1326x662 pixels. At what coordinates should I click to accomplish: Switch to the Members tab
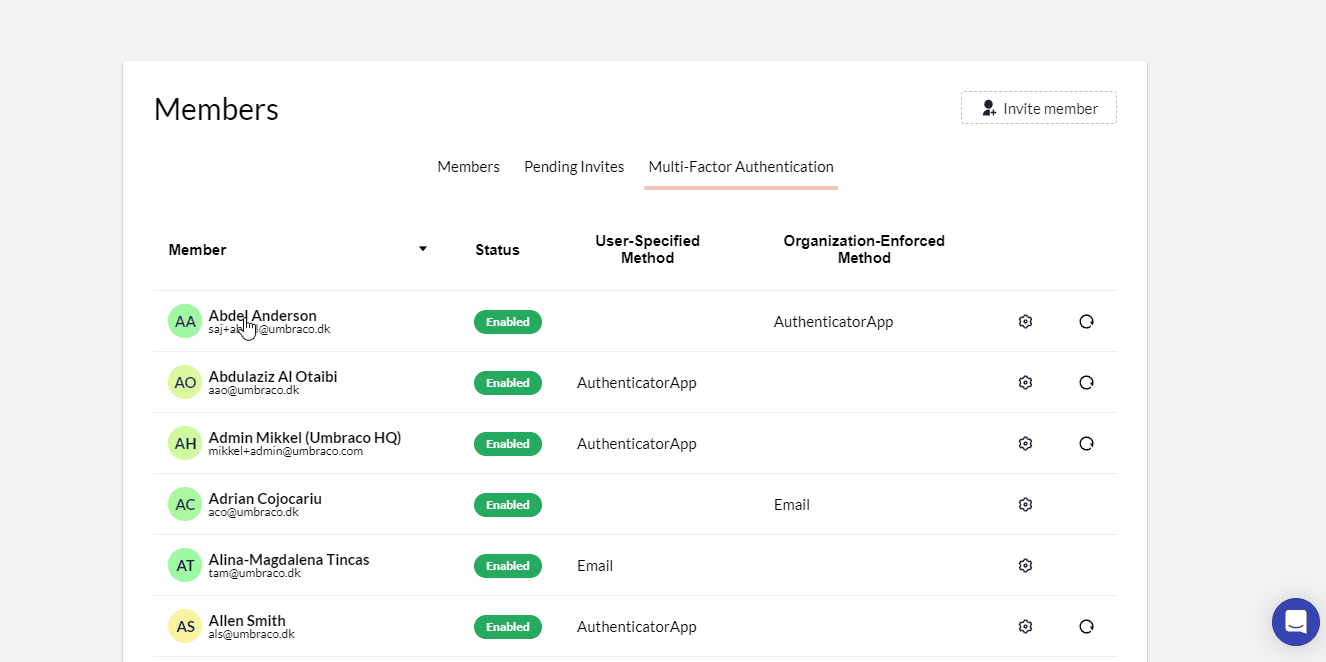click(468, 167)
